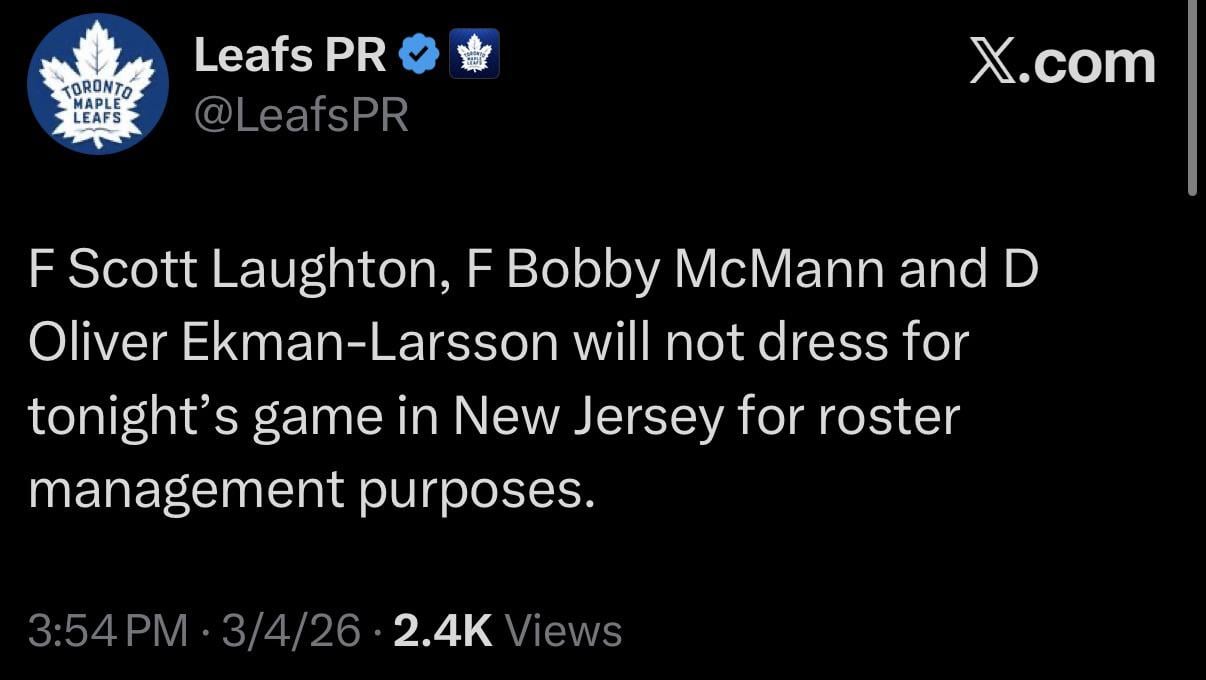Open the @LeafsPR handle
Image resolution: width=1206 pixels, height=680 pixels.
click(300, 113)
